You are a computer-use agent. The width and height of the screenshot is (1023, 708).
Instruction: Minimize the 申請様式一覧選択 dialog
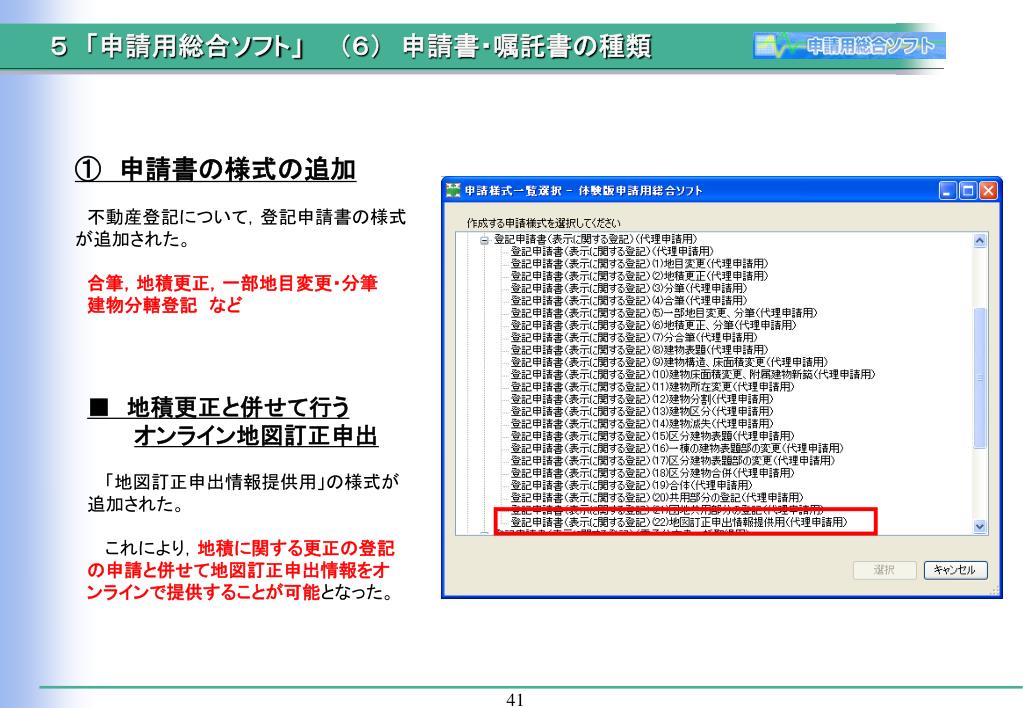[948, 191]
